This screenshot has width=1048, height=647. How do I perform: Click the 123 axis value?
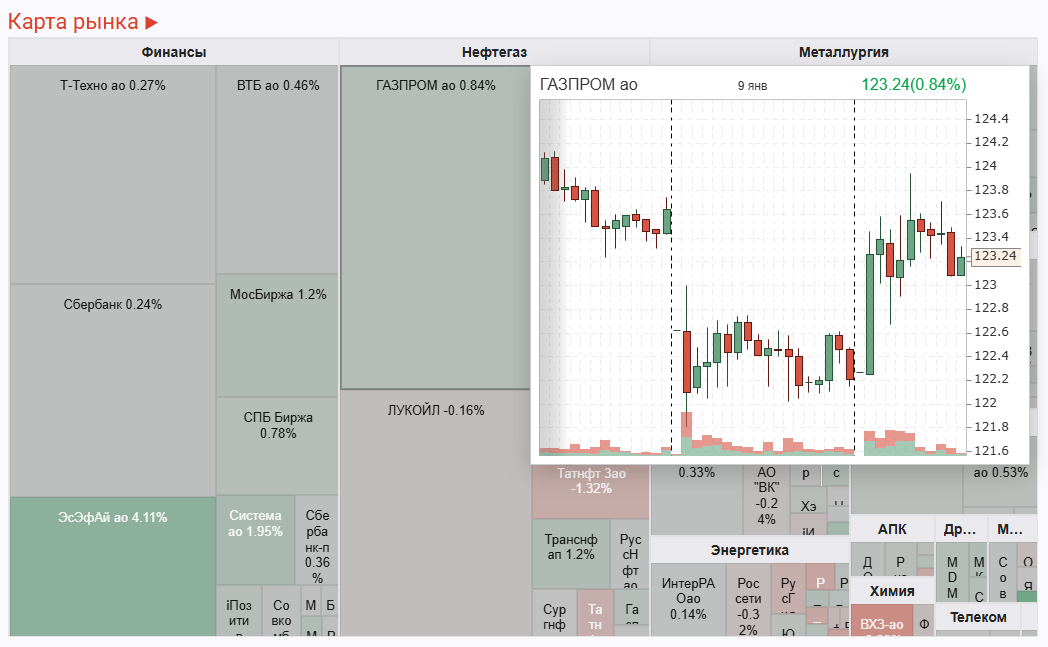coord(985,285)
